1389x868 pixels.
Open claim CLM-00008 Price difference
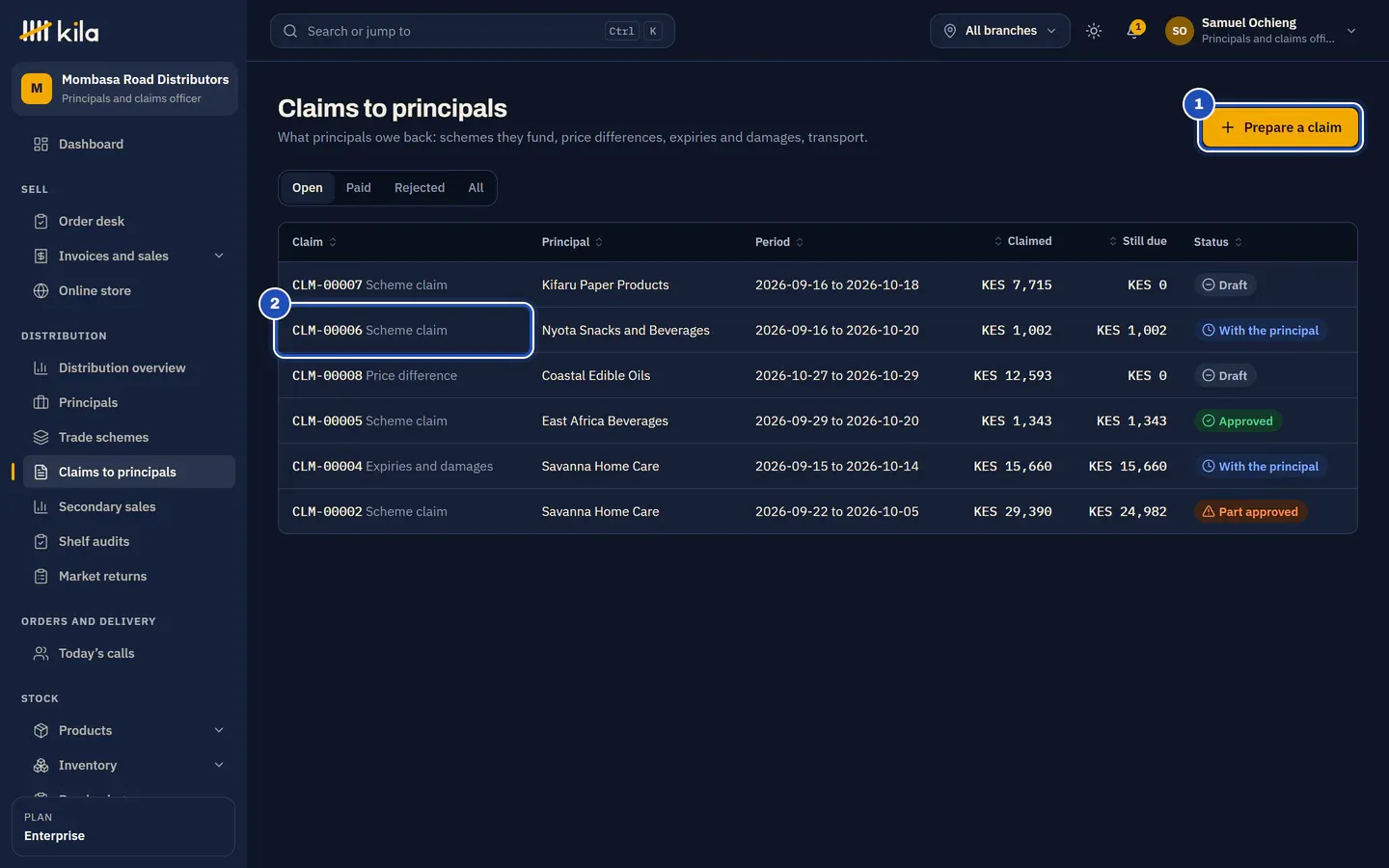(374, 375)
